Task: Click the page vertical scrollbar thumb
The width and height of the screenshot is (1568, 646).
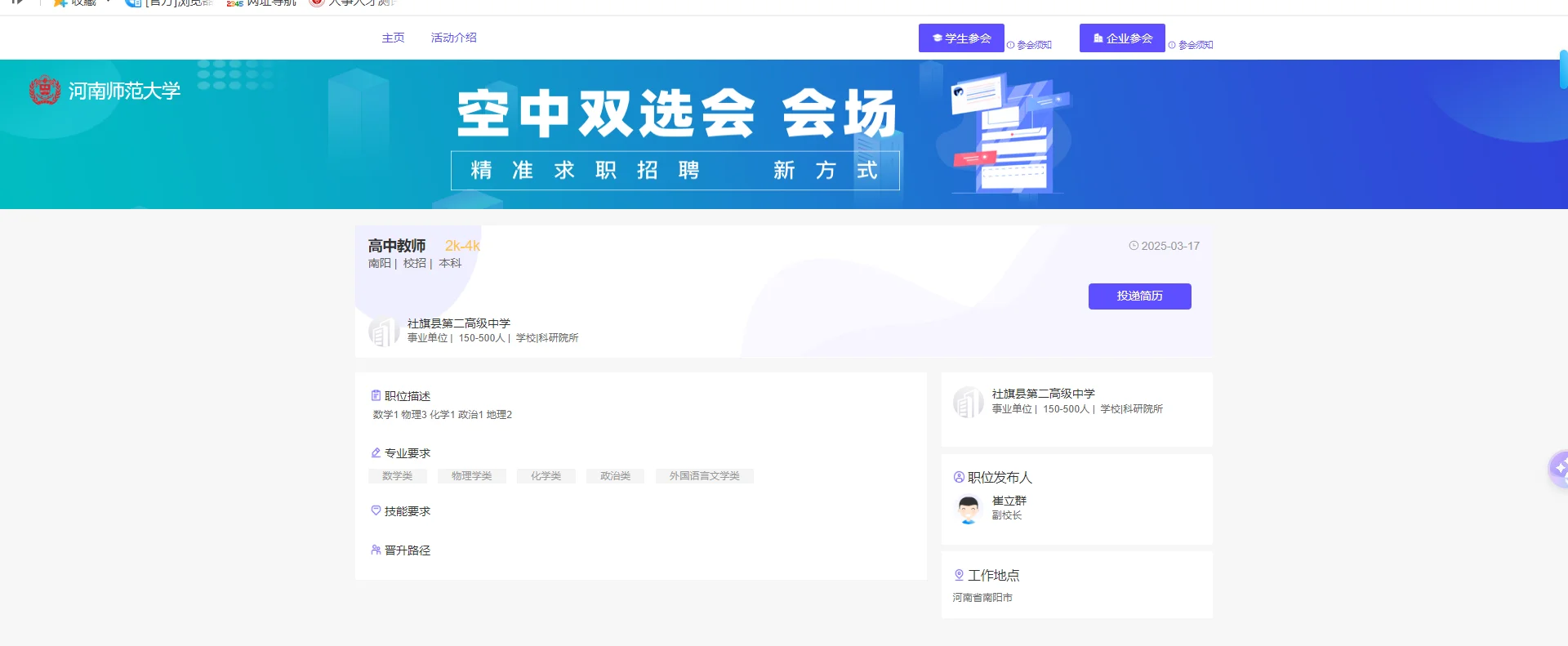Action: 1564,69
